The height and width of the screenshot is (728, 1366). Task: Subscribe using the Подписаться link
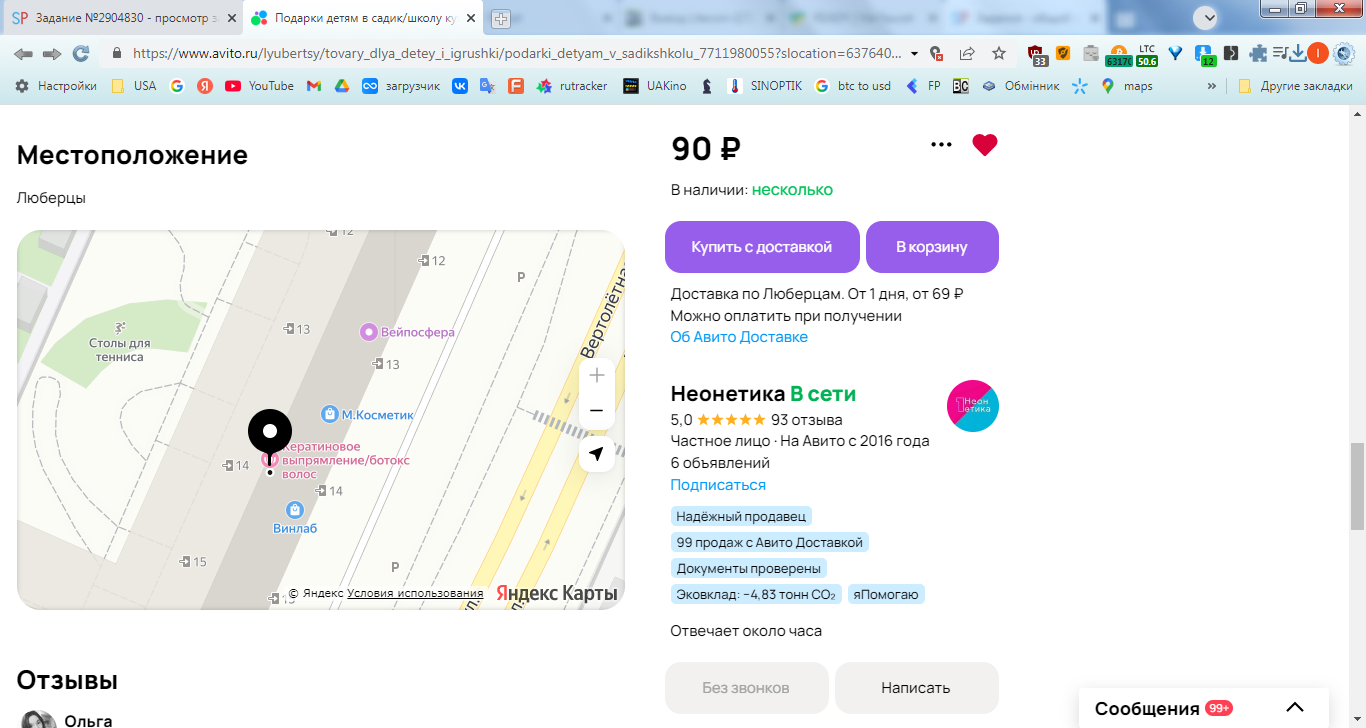(718, 485)
